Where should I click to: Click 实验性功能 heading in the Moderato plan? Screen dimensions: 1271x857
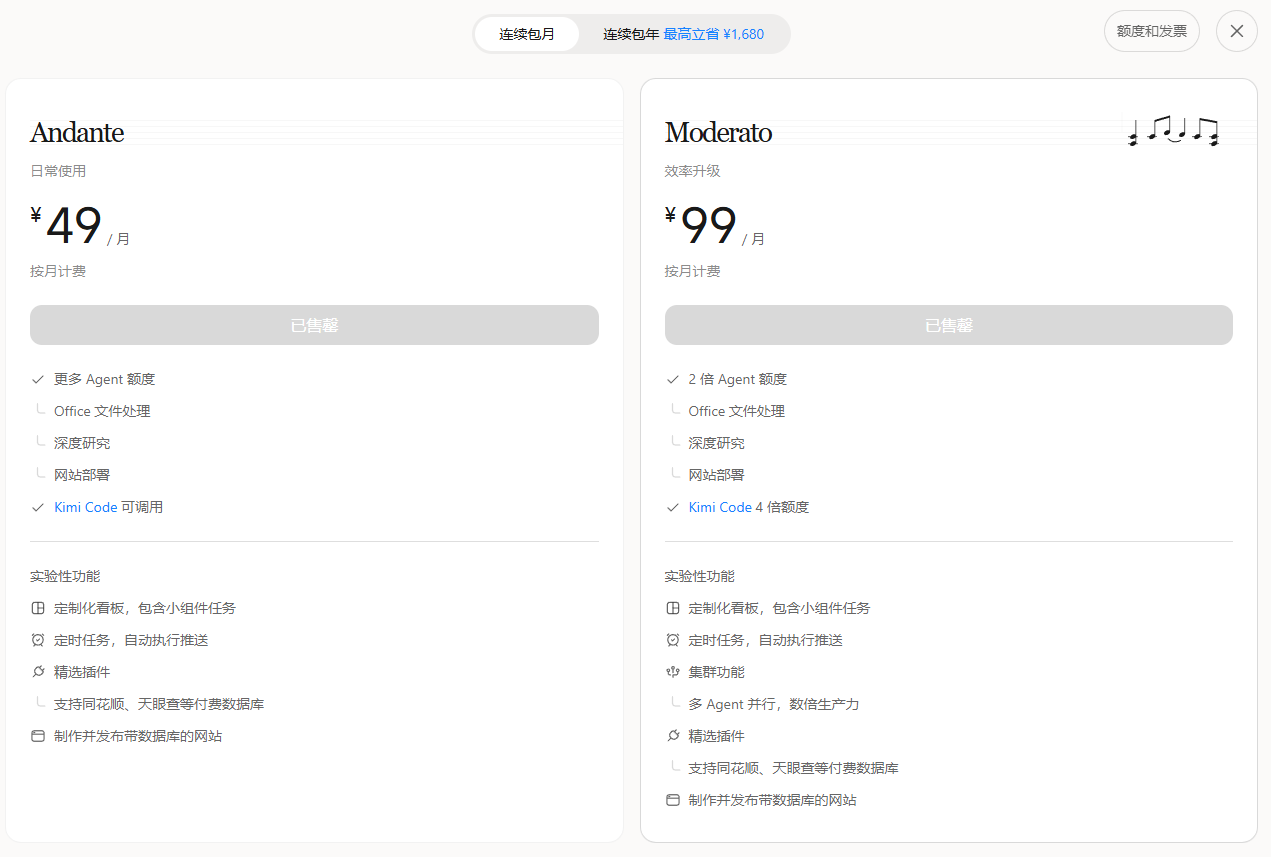[699, 576]
